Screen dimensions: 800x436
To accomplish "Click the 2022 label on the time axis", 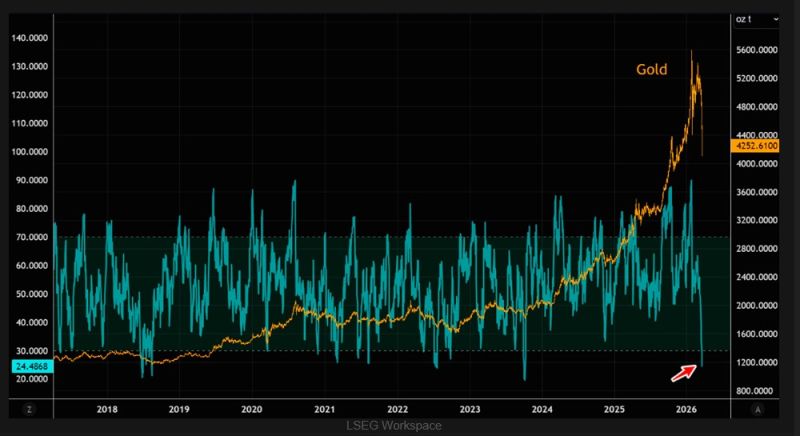I will click(397, 409).
